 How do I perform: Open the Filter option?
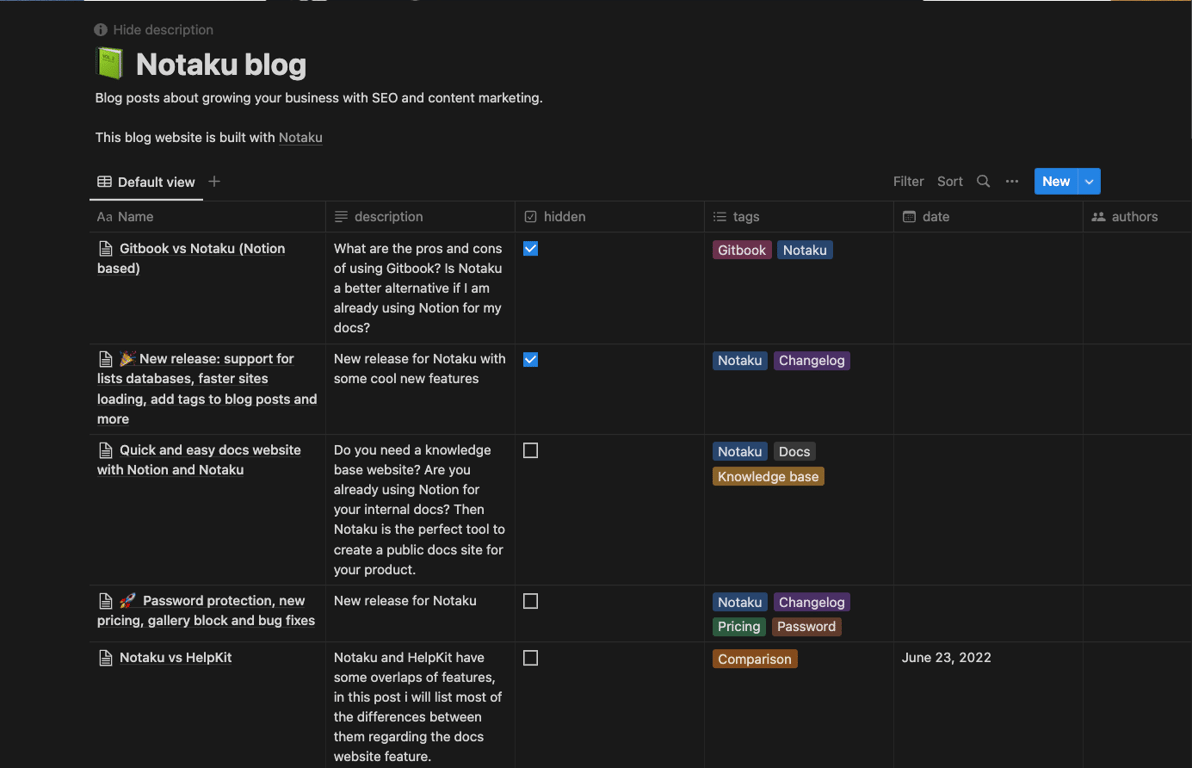click(x=908, y=181)
